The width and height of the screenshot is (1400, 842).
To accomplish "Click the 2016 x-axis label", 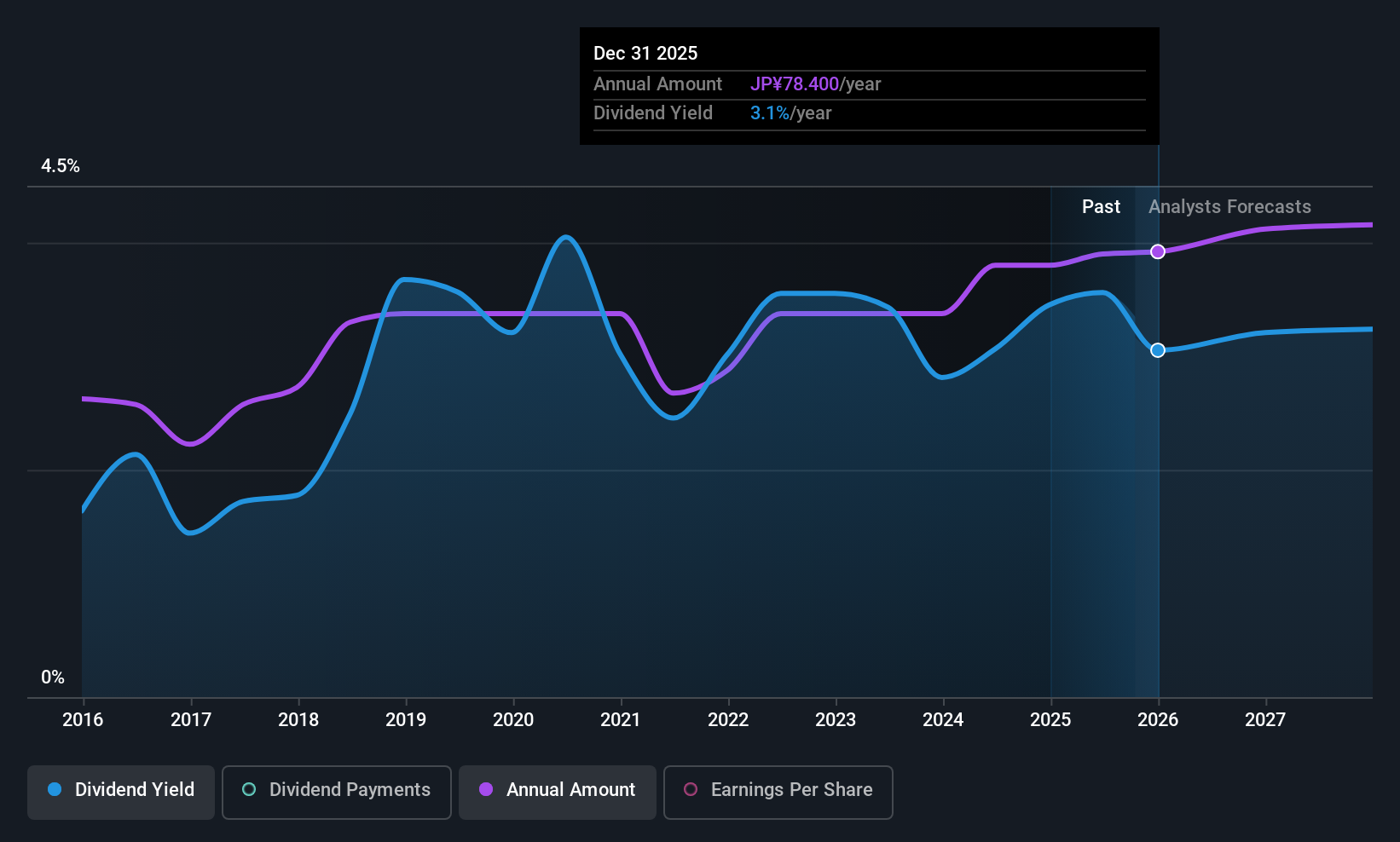I will coord(83,719).
